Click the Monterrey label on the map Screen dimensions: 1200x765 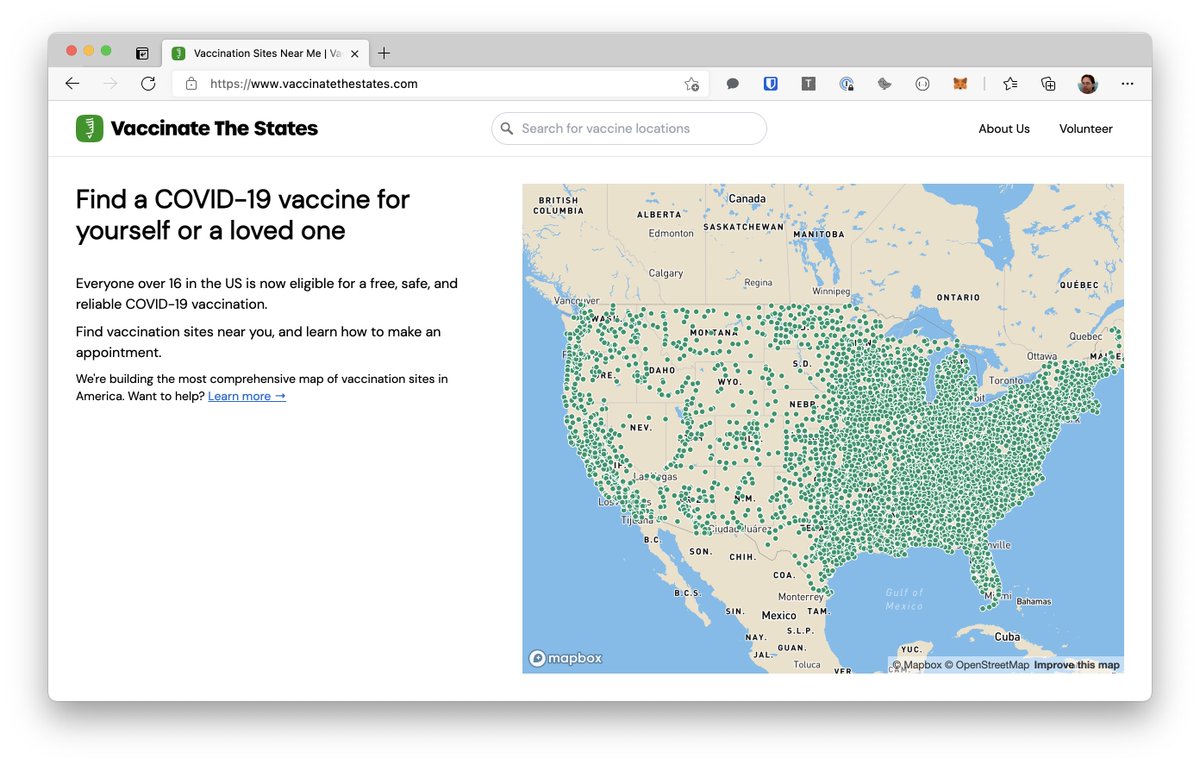coord(800,597)
